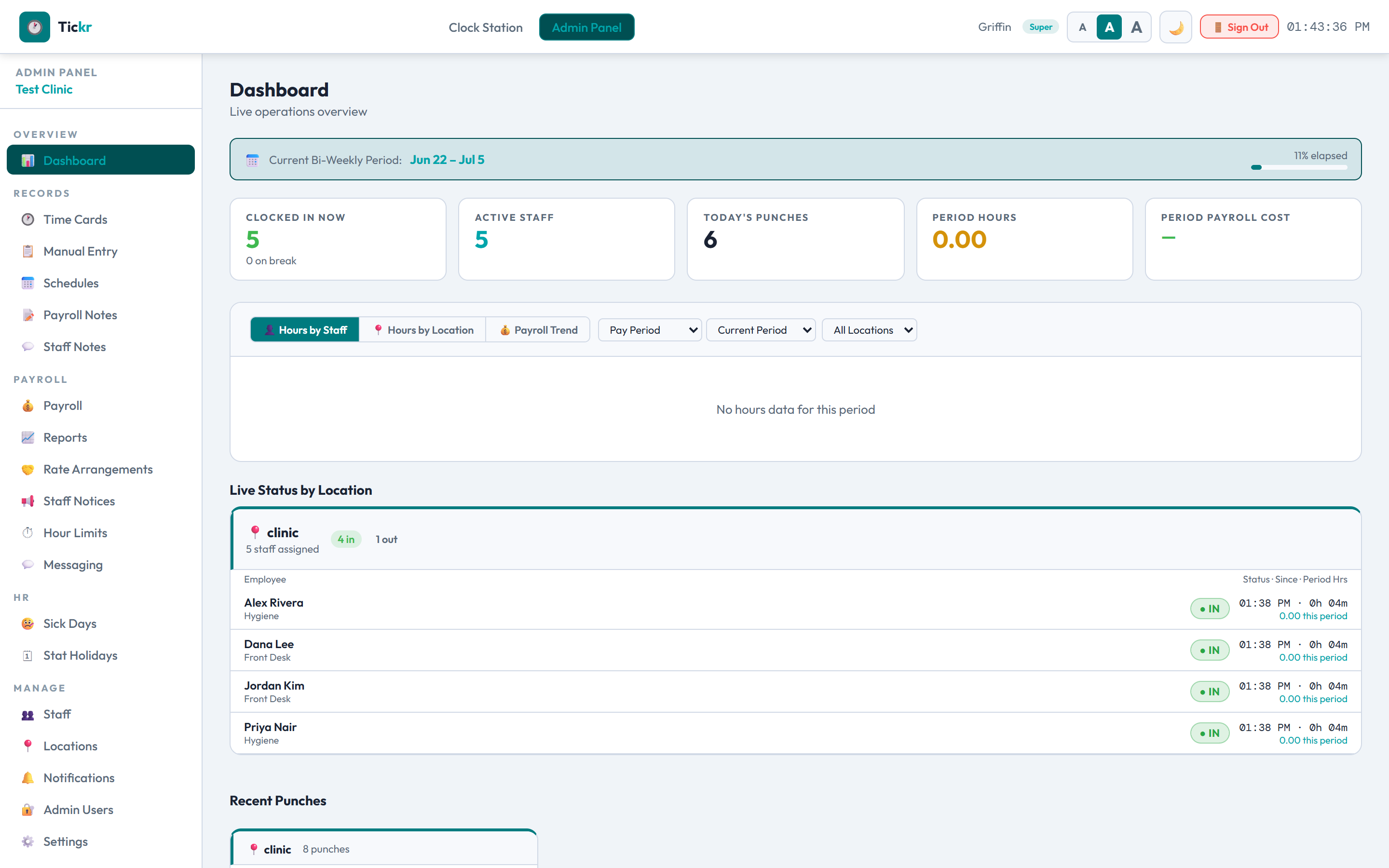
Task: Click the IN status badge for Jordan Kim
Action: point(1210,692)
